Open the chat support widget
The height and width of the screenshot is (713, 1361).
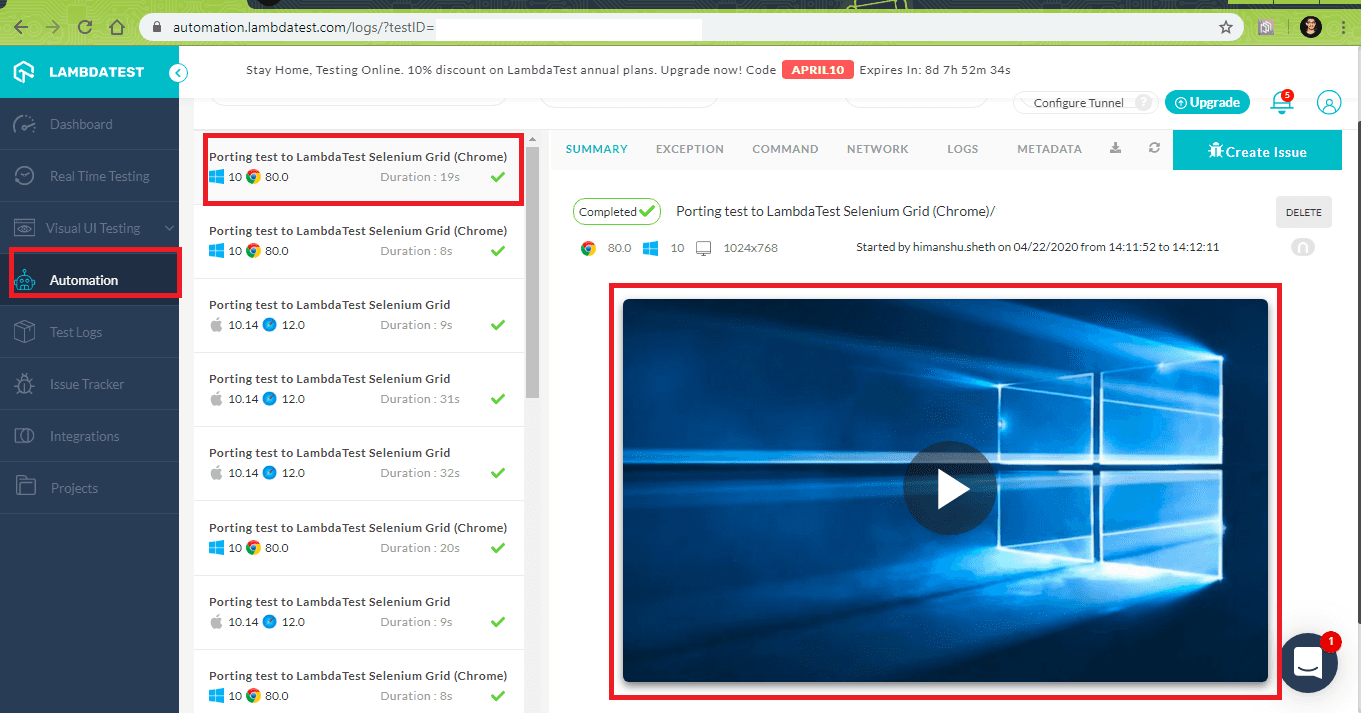click(1308, 663)
